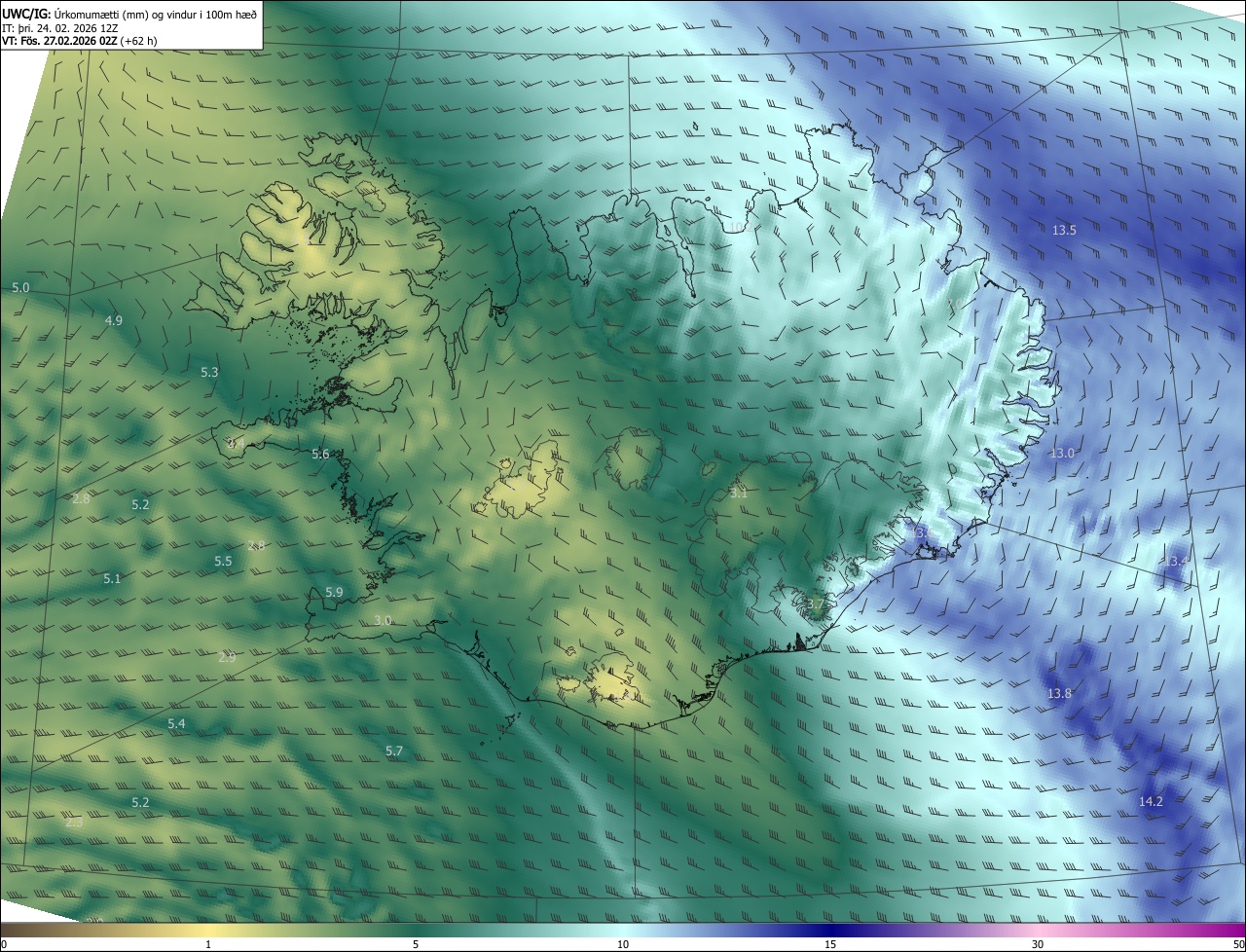Select the 5.0 value label

[20, 288]
